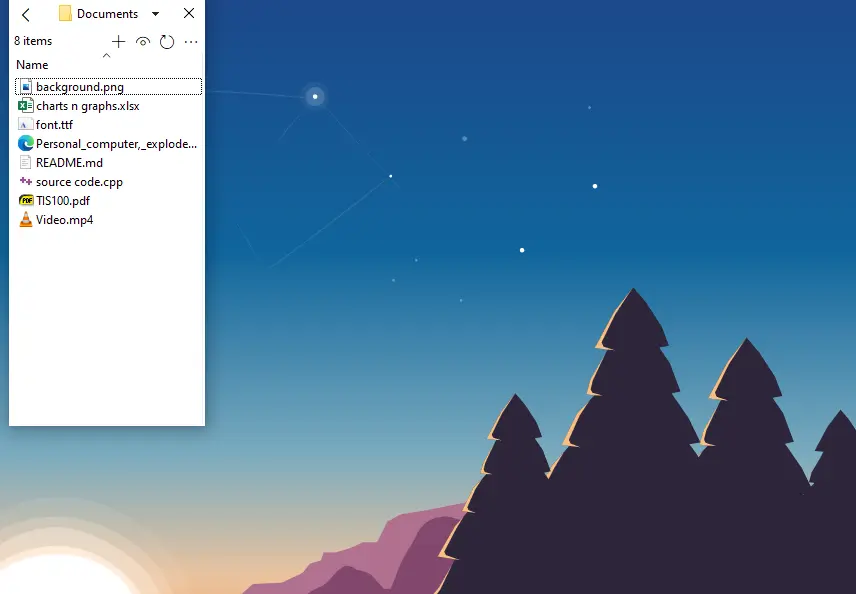
Task: Click the Documents title text
Action: coord(108,14)
